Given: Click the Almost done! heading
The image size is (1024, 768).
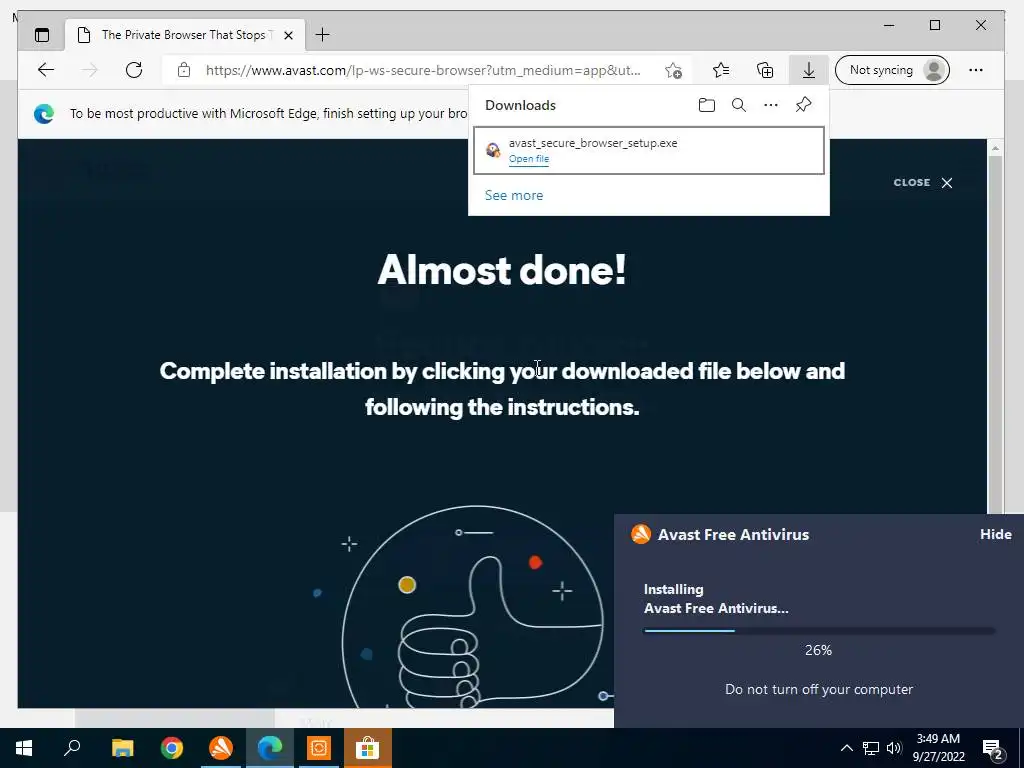Looking at the screenshot, I should click(x=502, y=269).
